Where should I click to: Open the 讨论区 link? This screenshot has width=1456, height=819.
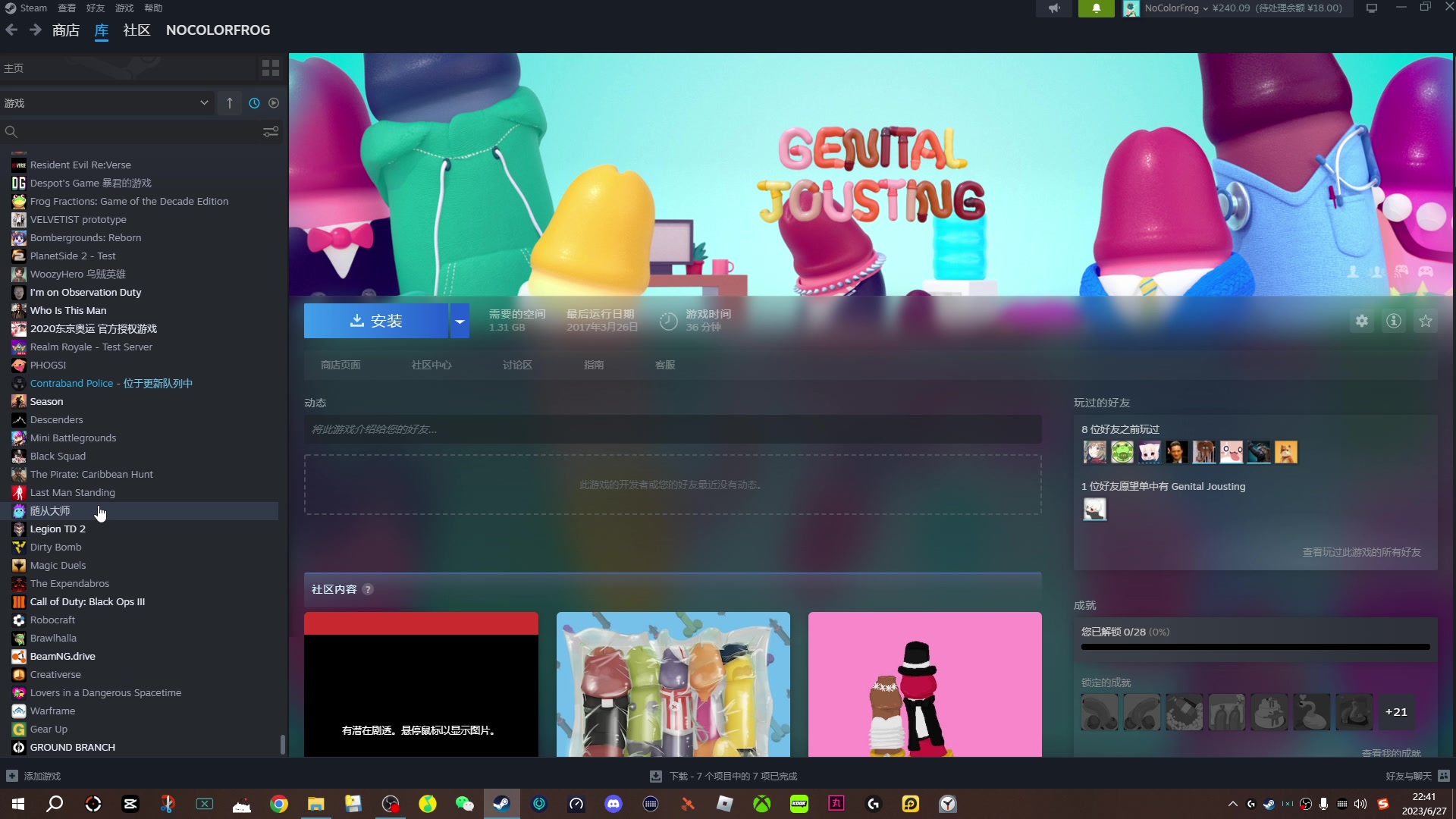pos(517,366)
